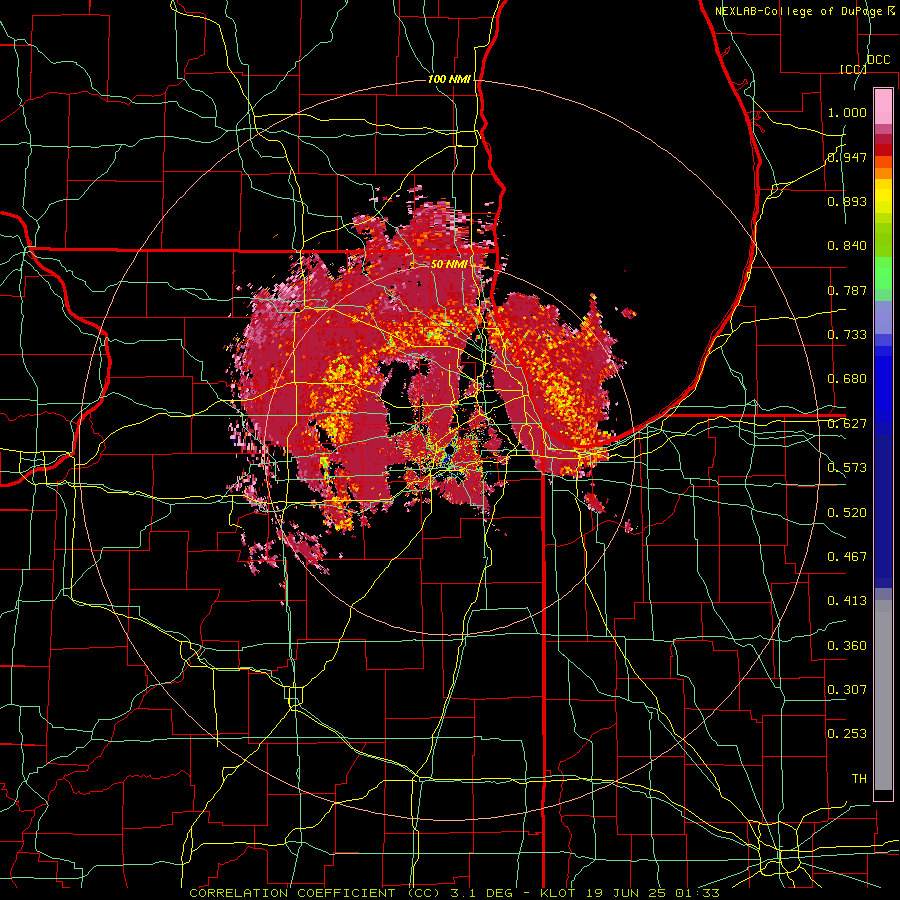Select the 0.520 scale value
The image size is (900, 900).
coord(847,513)
